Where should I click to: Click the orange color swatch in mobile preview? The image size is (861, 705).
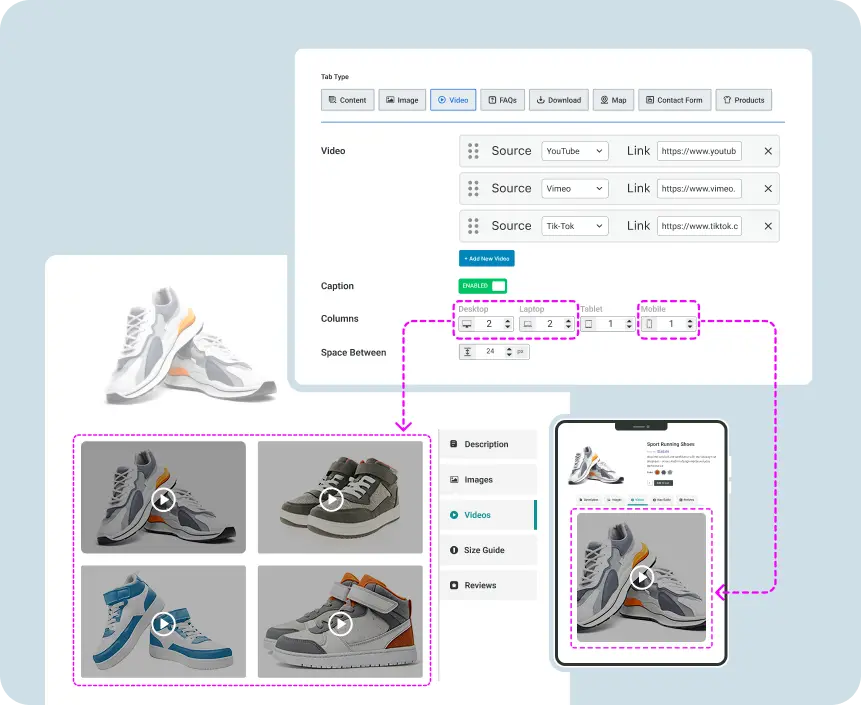coord(656,473)
